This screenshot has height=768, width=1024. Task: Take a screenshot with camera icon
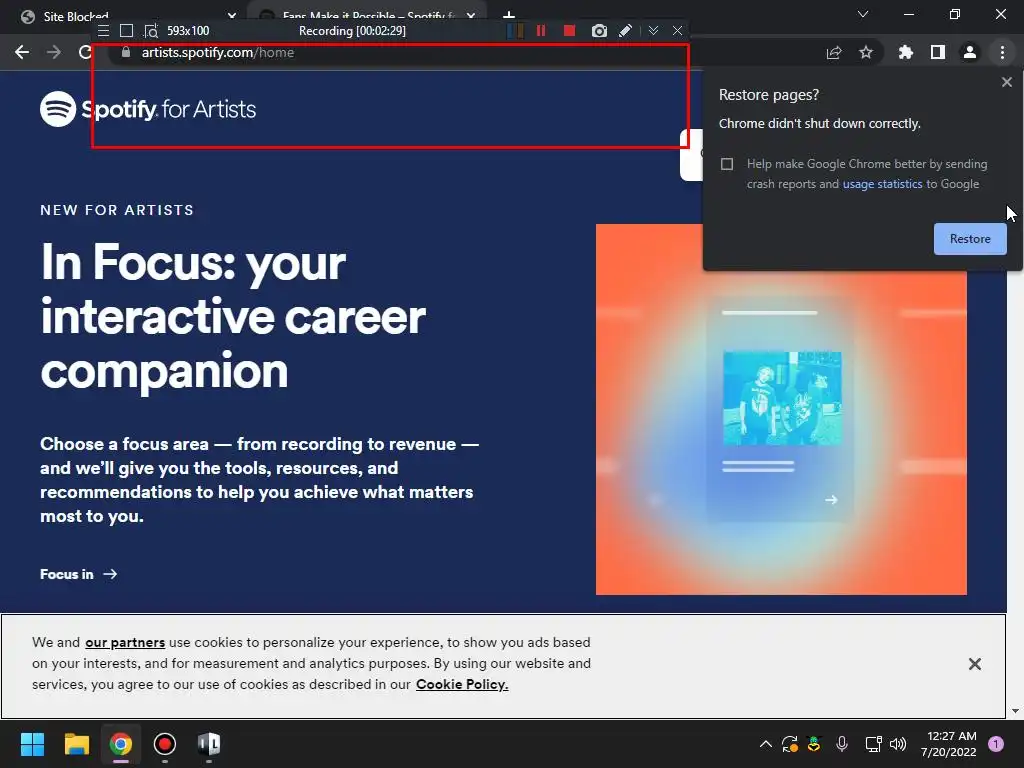599,31
